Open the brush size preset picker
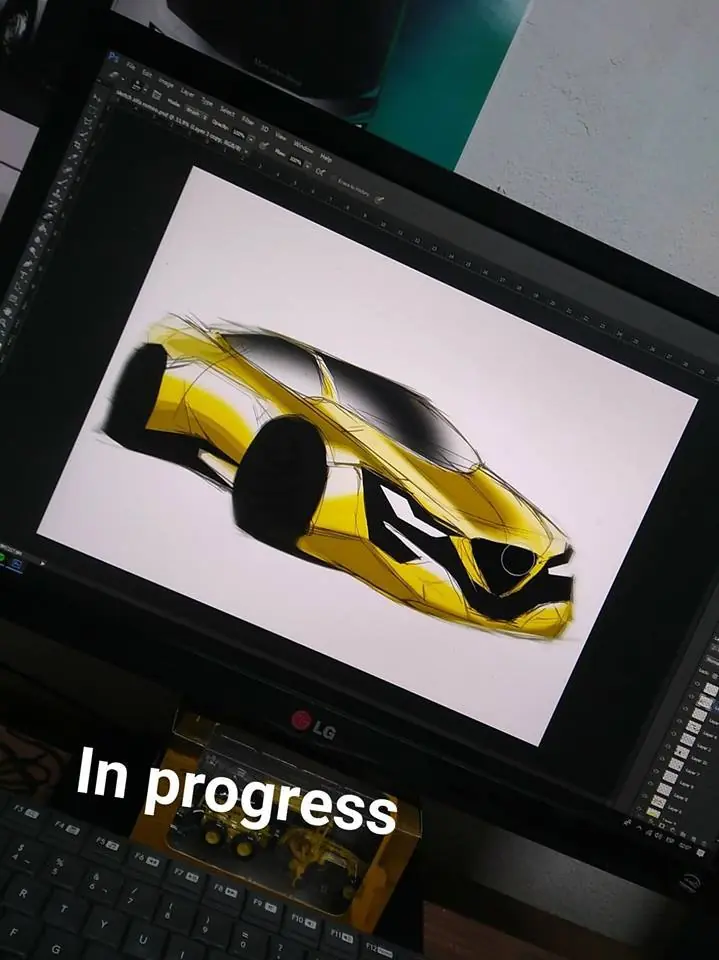 (145, 90)
